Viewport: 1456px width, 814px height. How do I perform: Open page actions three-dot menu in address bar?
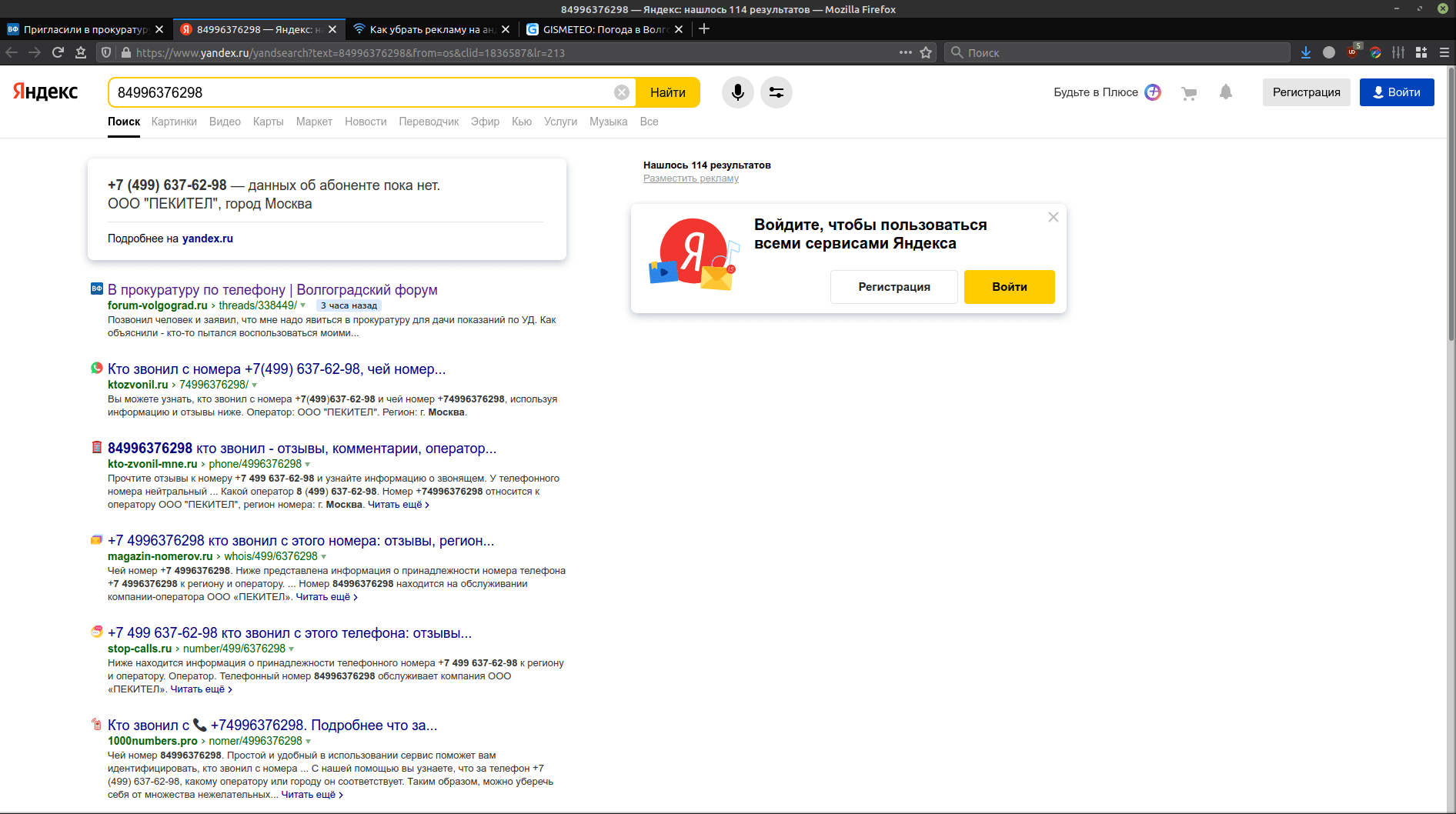click(x=906, y=52)
